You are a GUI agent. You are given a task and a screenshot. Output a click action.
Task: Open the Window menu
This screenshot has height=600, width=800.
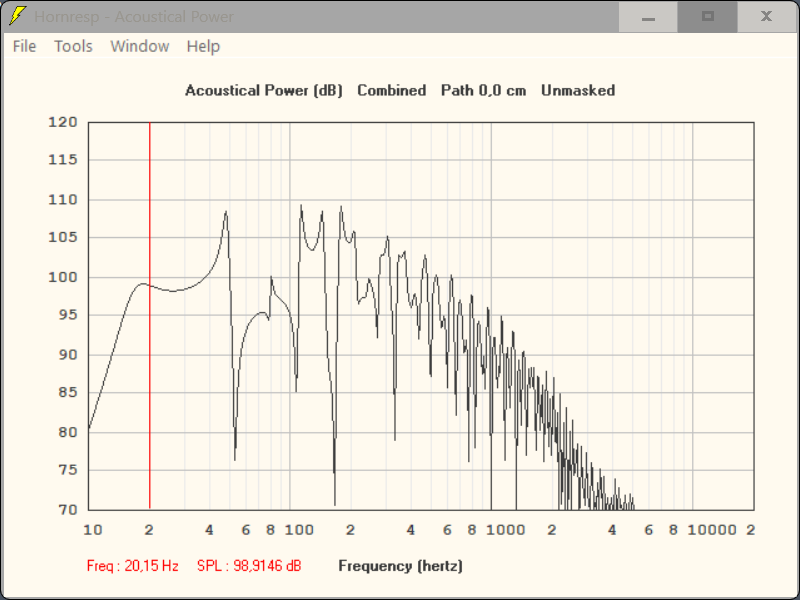tap(139, 46)
